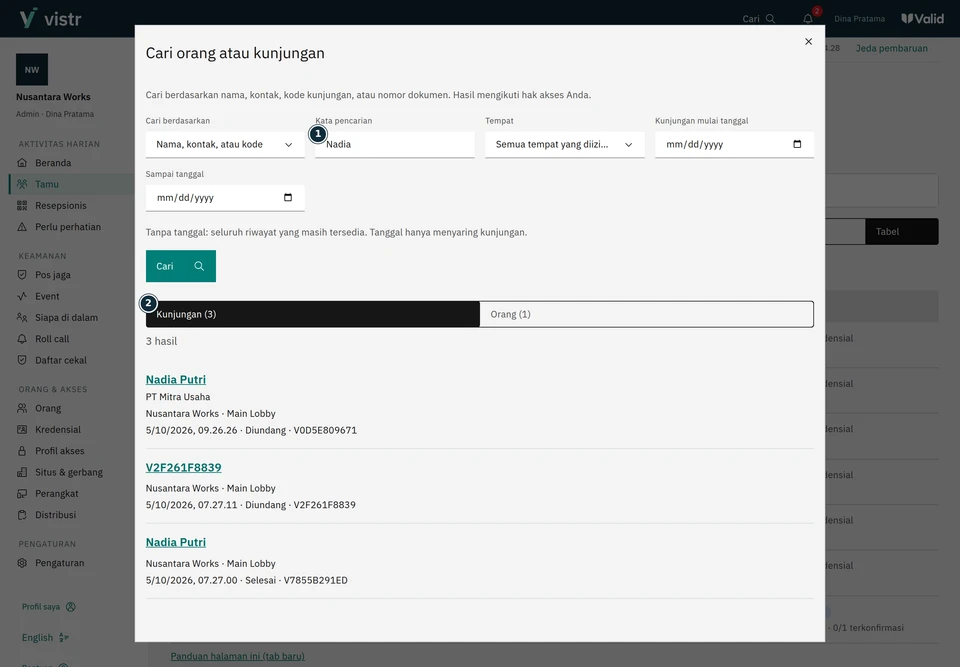Screen dimensions: 960x667
Task: Click the Beranda home icon in sidebar
Action: [22, 163]
